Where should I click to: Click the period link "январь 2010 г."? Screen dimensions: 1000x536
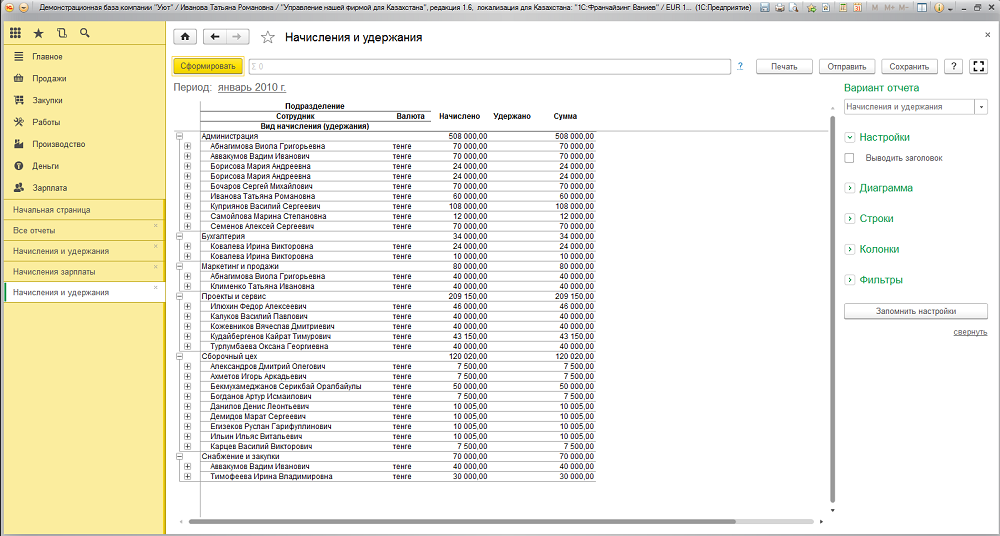(x=252, y=87)
